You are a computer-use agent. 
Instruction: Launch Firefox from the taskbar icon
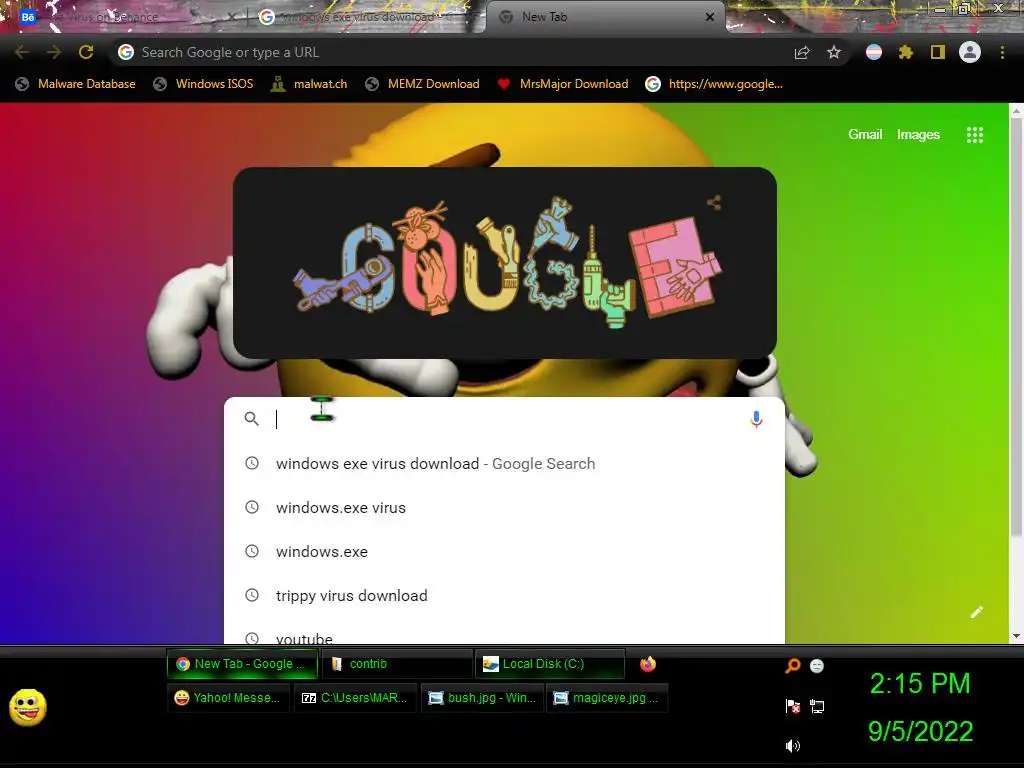click(x=647, y=664)
